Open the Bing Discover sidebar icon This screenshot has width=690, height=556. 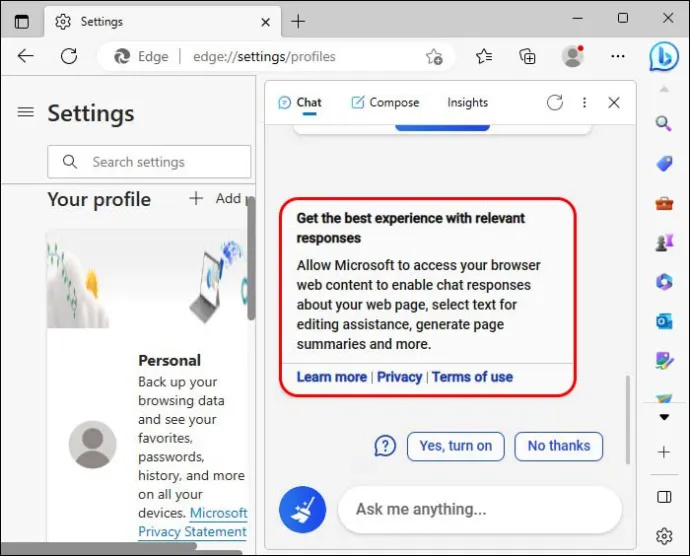click(664, 56)
